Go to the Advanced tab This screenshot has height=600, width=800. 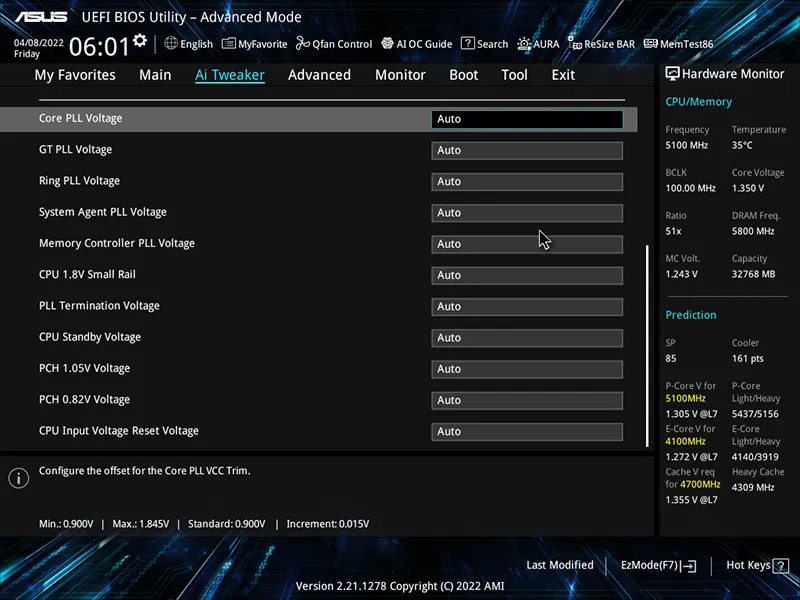(319, 74)
